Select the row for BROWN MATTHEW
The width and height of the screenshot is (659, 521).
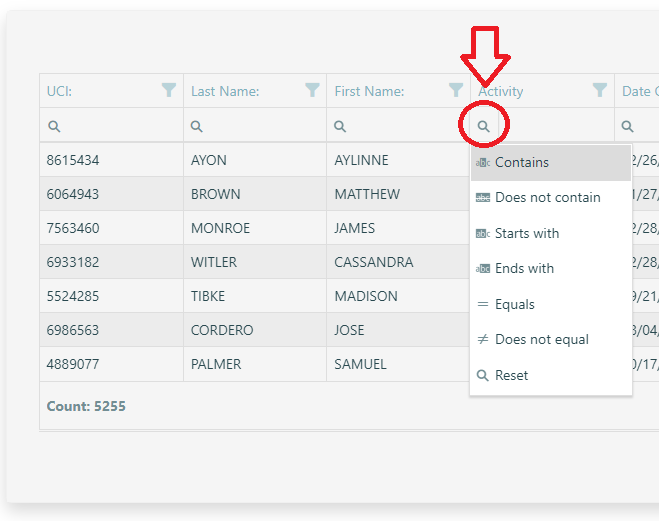[250, 194]
